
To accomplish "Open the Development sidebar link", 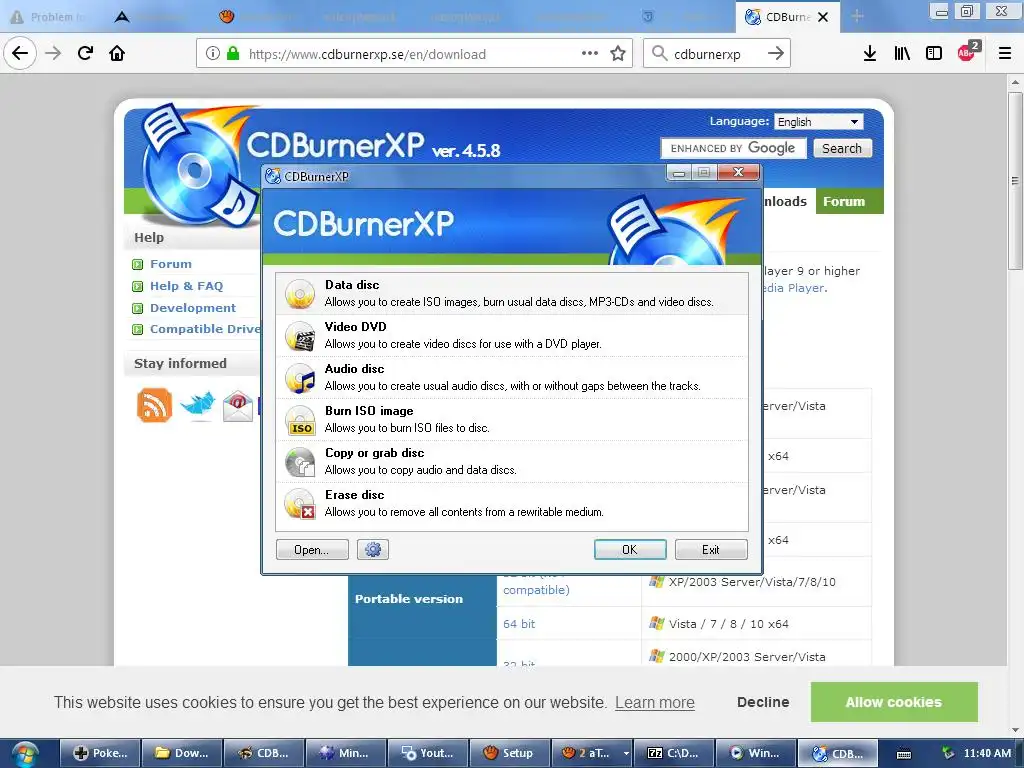I will 193,308.
